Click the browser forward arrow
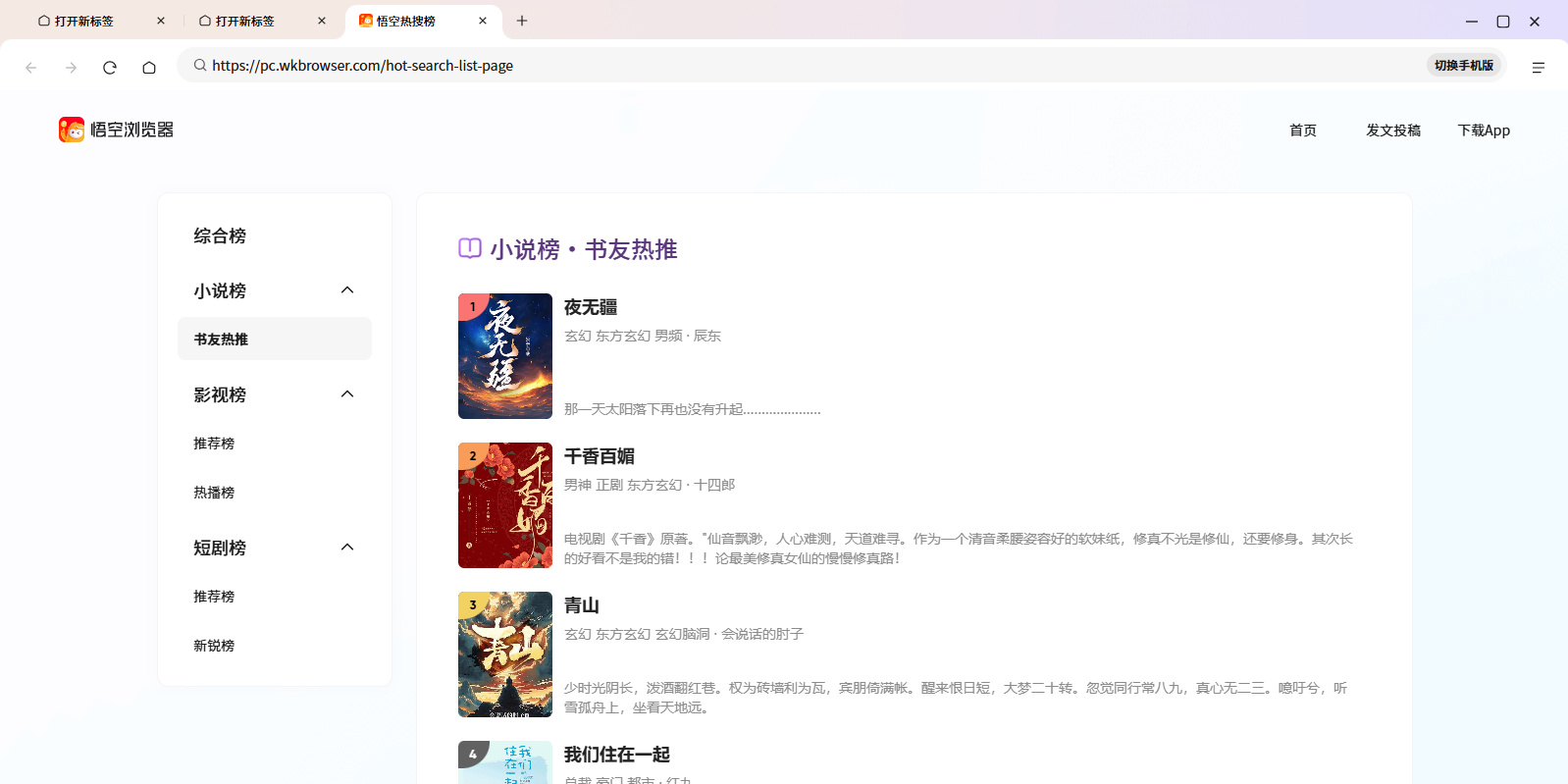The width and height of the screenshot is (1568, 784). point(71,67)
